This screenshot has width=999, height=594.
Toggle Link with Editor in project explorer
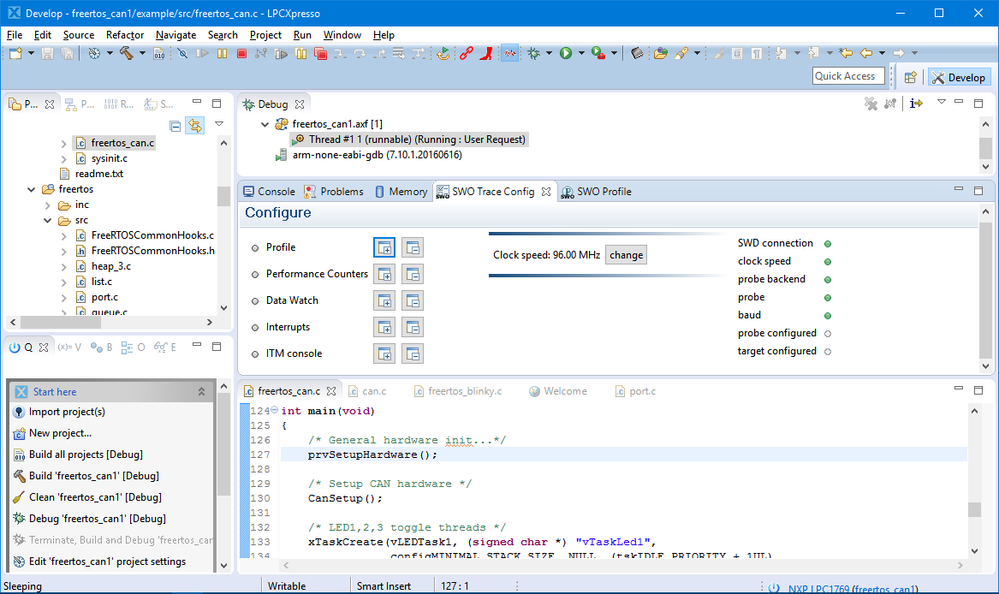coord(195,125)
